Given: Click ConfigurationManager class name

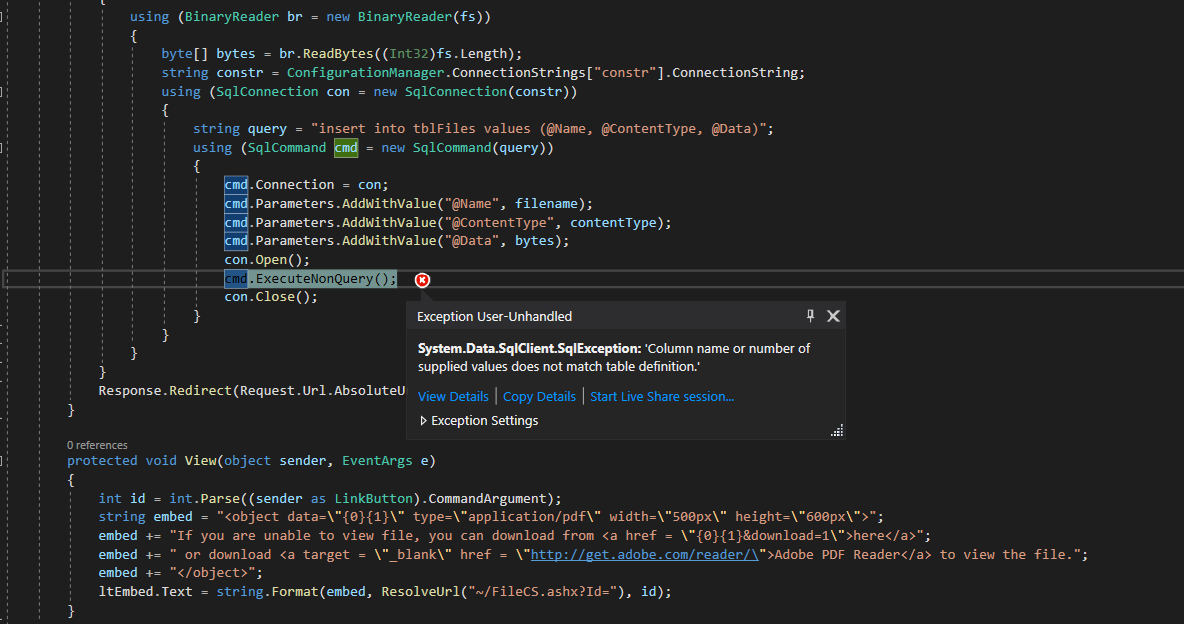Looking at the screenshot, I should [x=365, y=73].
